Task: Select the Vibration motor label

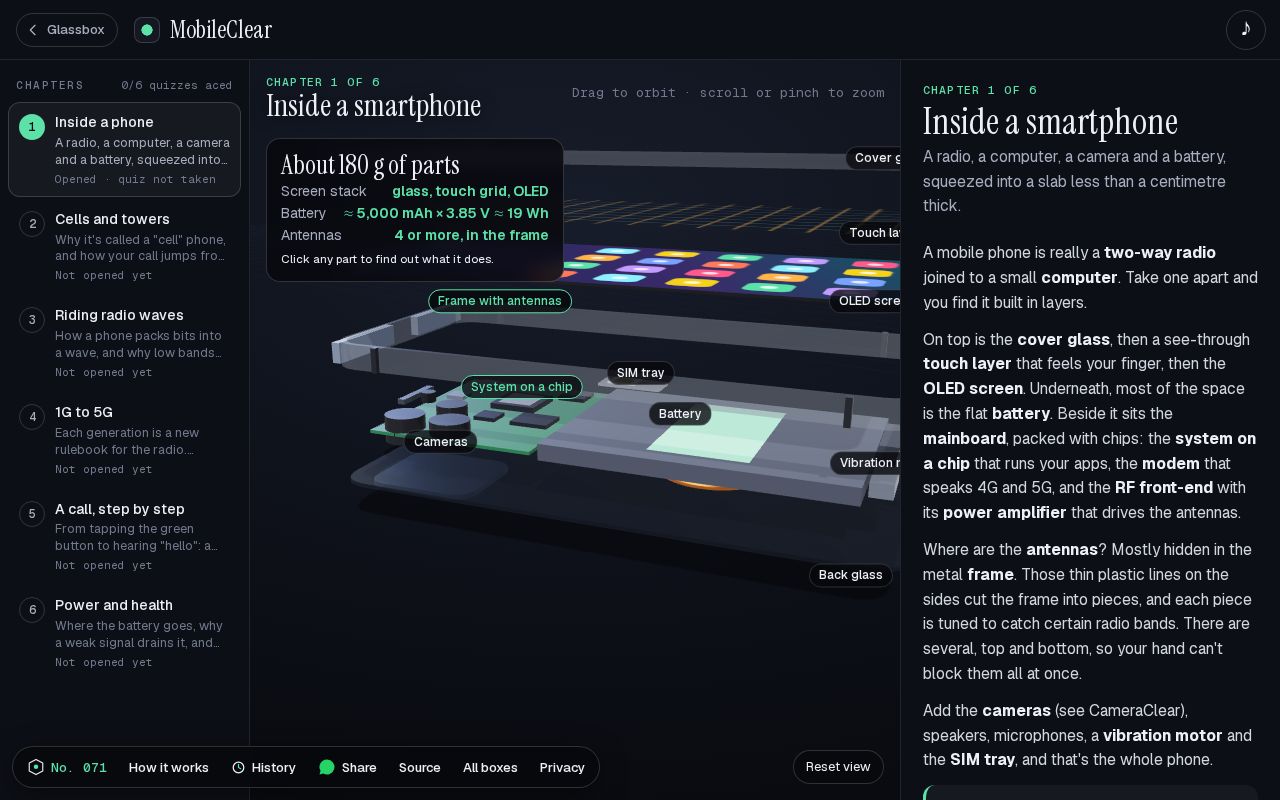Action: point(865,463)
